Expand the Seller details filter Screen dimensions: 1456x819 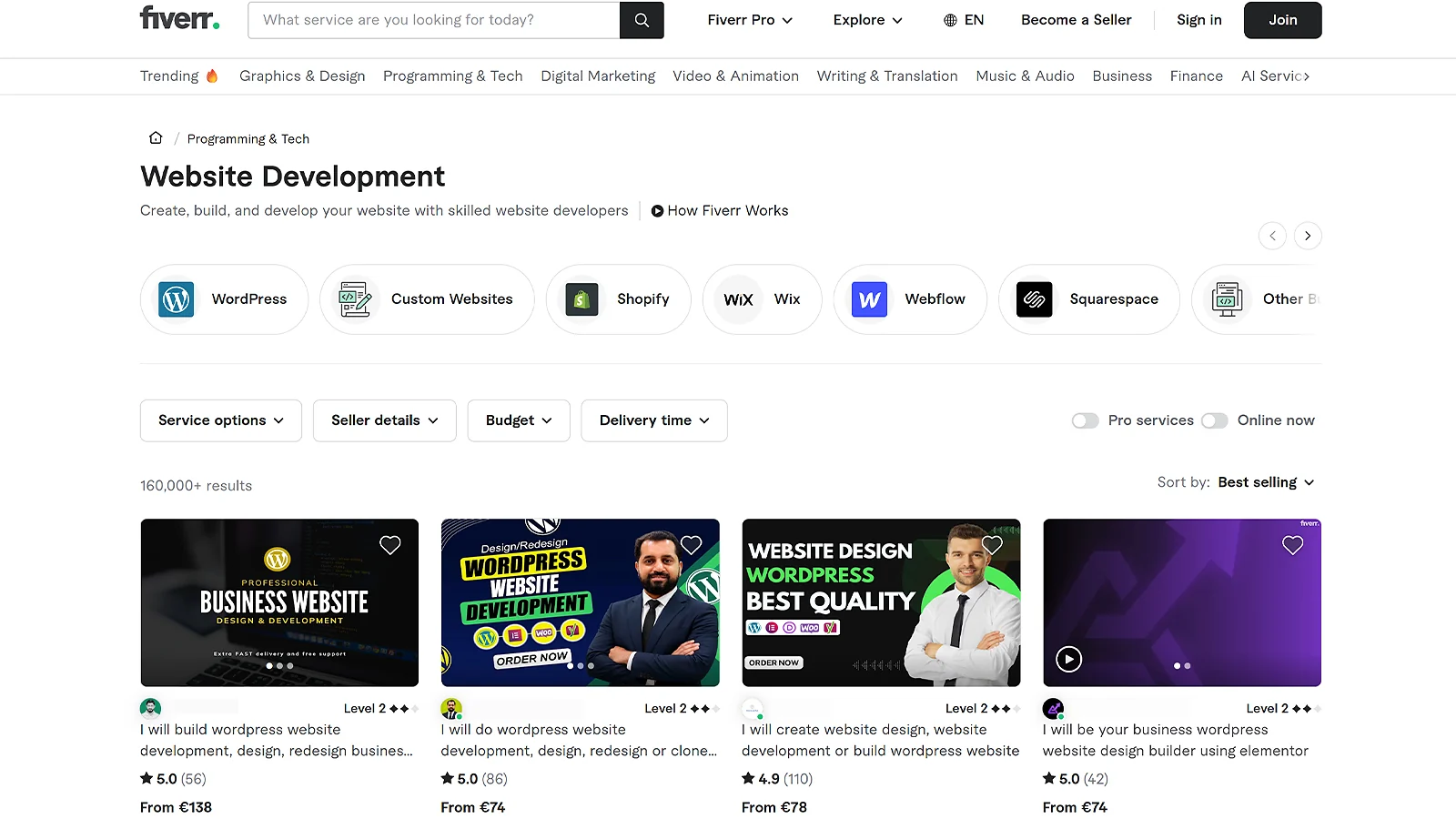tap(385, 420)
